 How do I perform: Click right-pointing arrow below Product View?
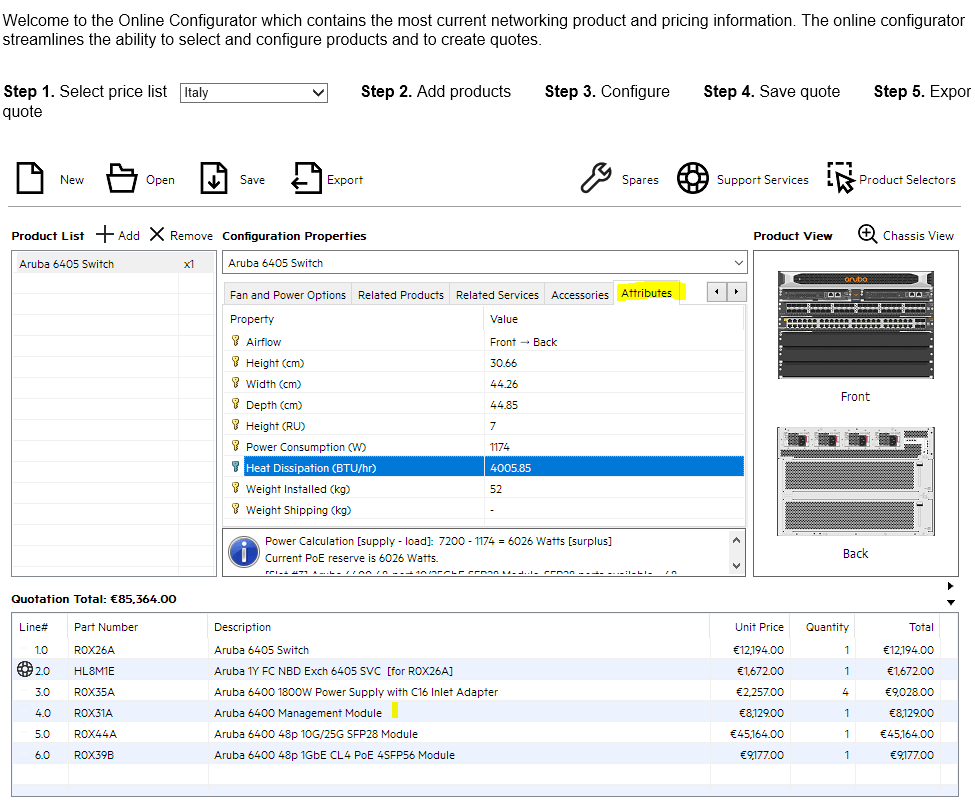pyautogui.click(x=950, y=586)
